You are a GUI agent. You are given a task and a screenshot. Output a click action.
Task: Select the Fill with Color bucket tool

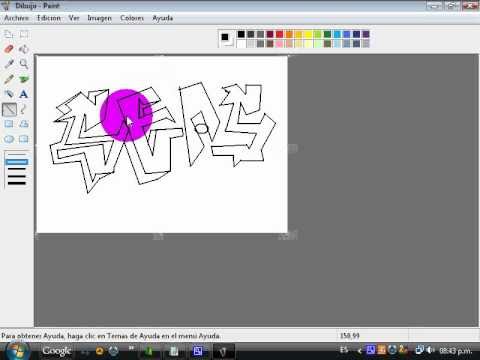(23, 49)
